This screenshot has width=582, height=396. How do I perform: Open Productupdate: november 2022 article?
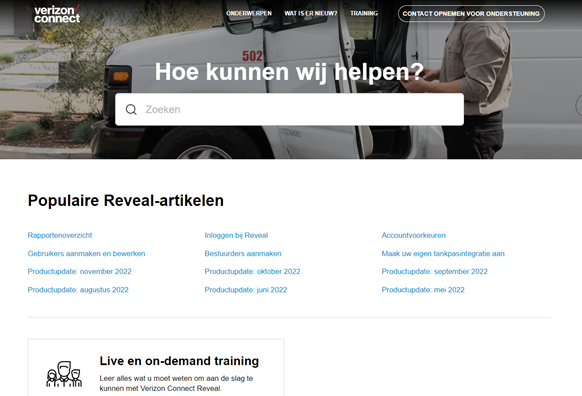pyautogui.click(x=79, y=271)
